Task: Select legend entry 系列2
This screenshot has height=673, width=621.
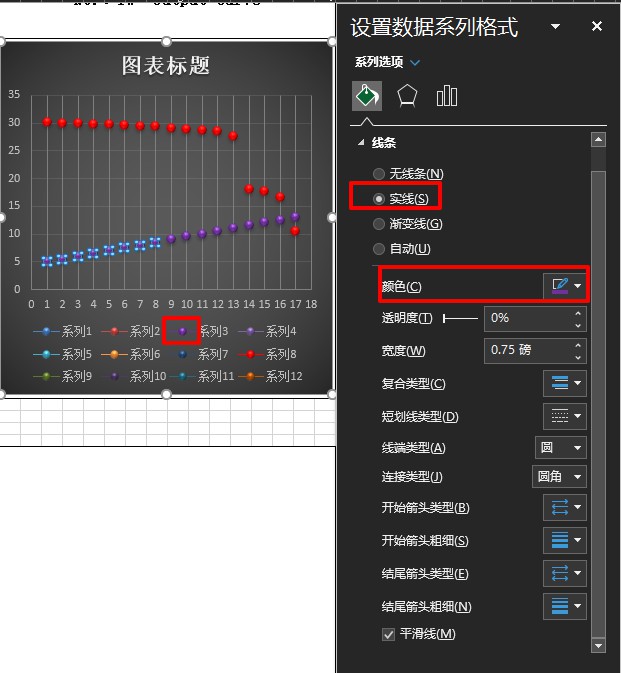Action: point(130,331)
